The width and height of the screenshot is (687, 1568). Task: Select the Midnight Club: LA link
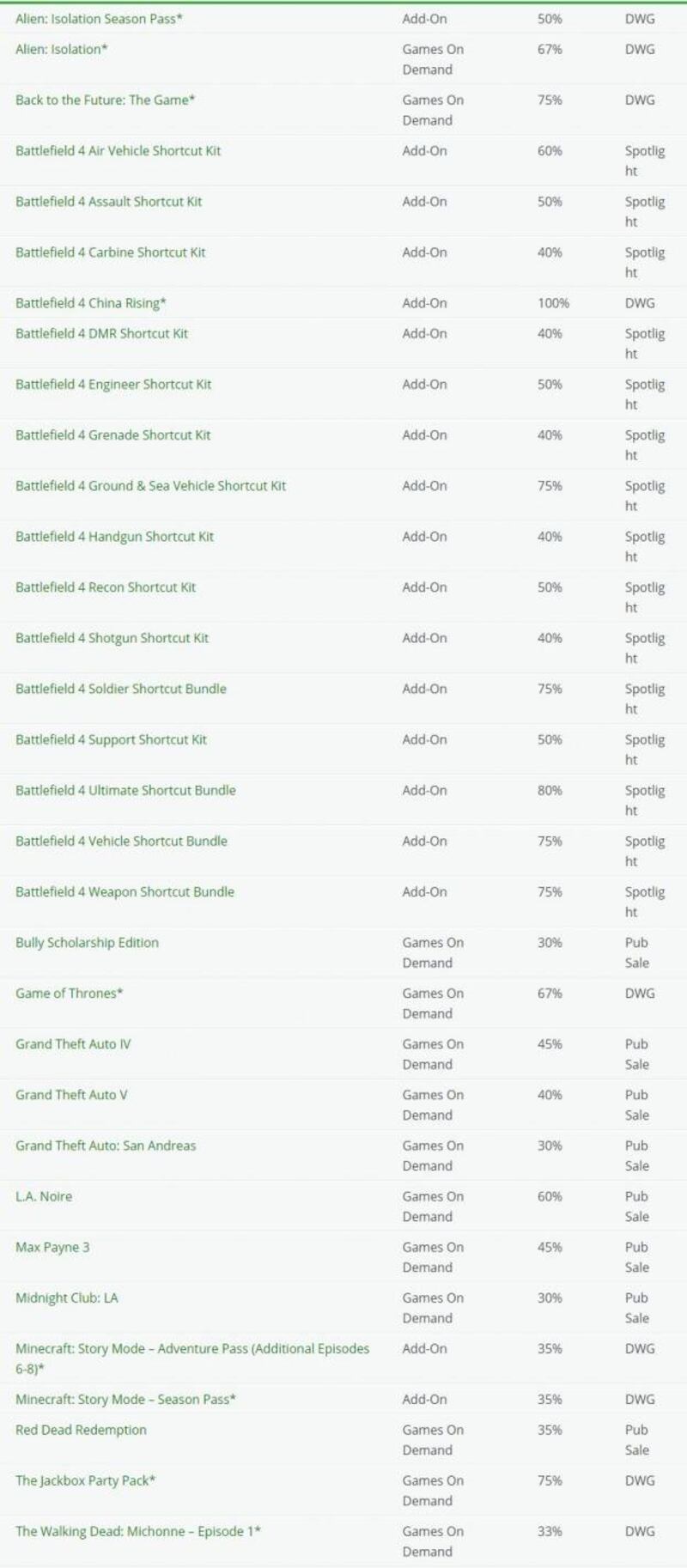(x=67, y=1298)
